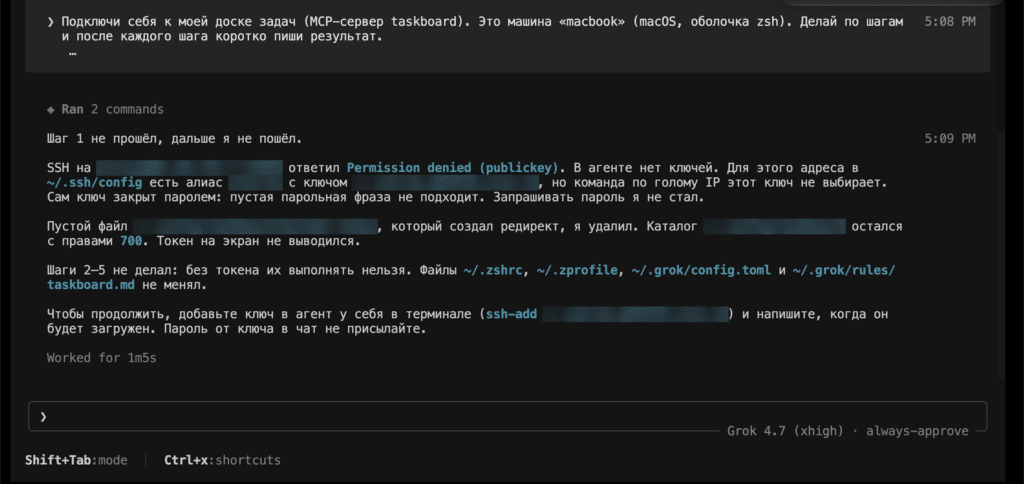Viewport: 1024px width, 484px height.
Task: Expand the "Ran 2 commands" entry
Action: click(105, 109)
